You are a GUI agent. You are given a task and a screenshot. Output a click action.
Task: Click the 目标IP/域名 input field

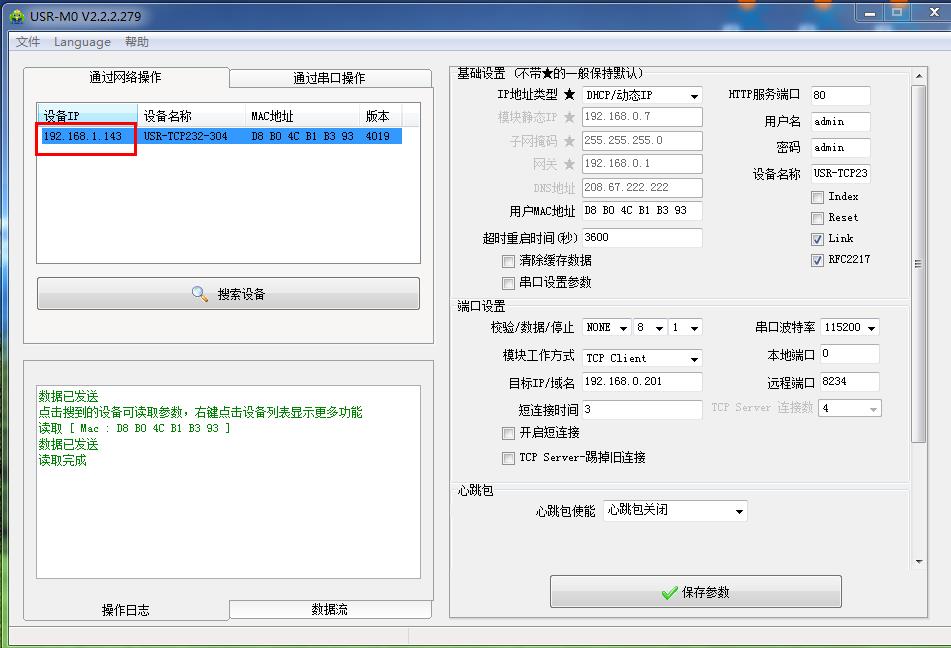pos(641,382)
